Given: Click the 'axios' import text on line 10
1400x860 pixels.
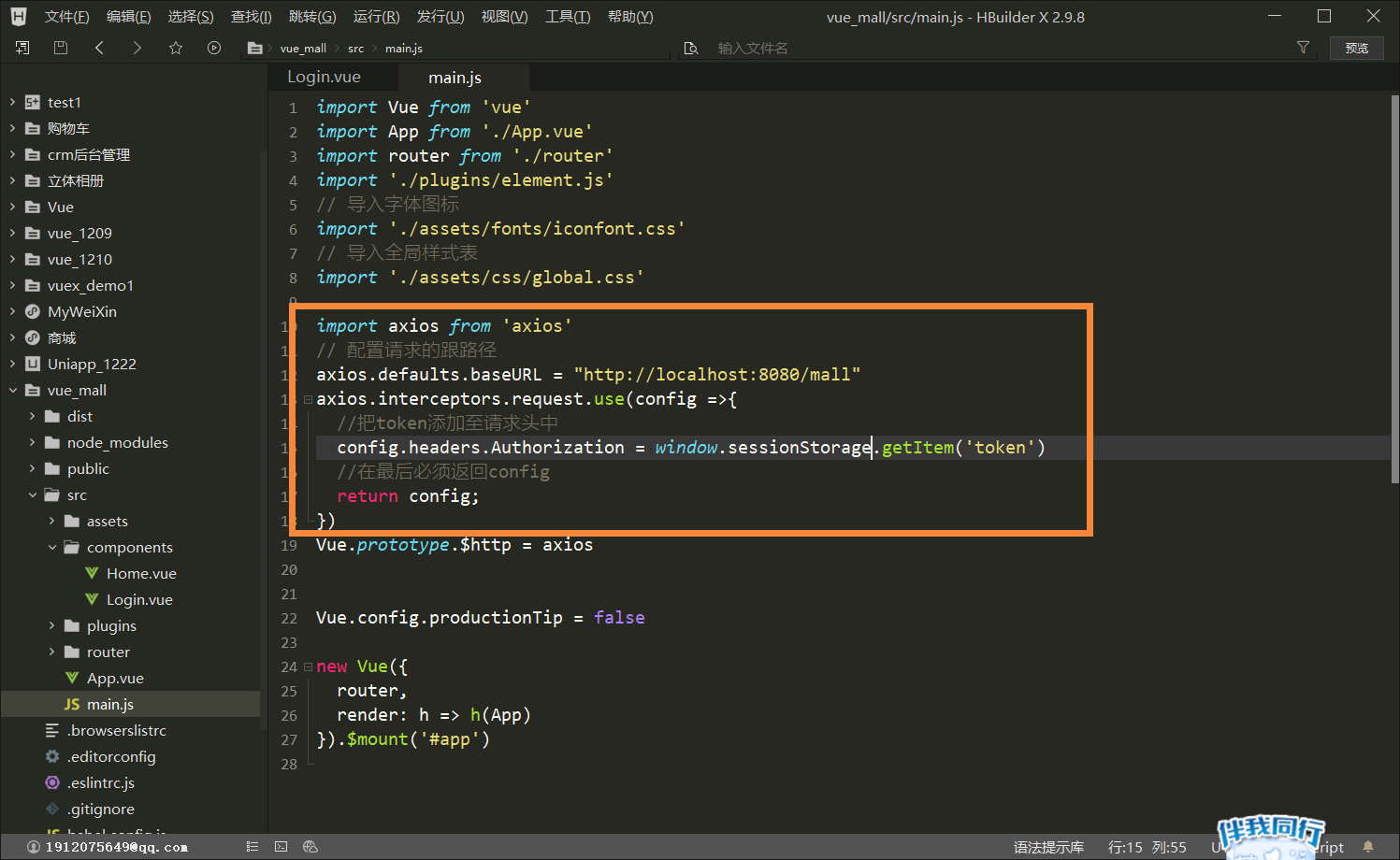Looking at the screenshot, I should click(x=537, y=325).
